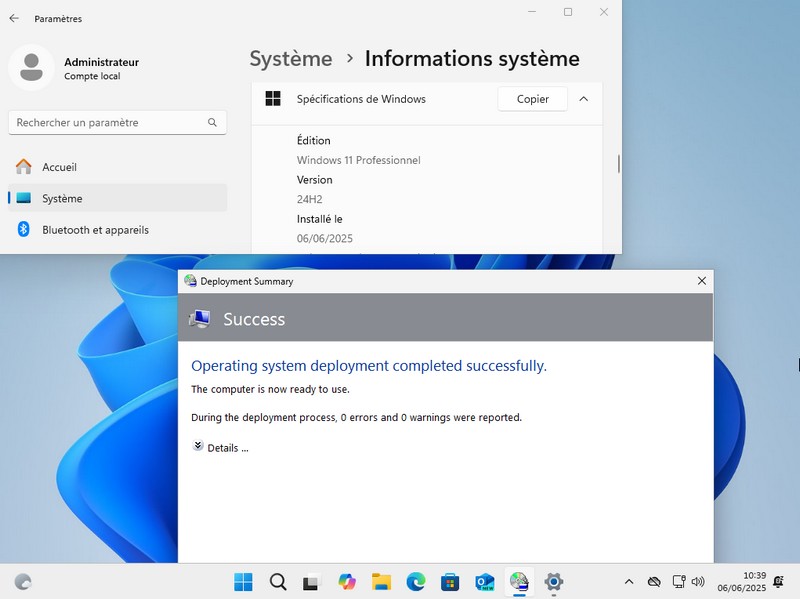The image size is (800, 599).
Task: Select Bluetooth et appareils in sidebar
Action: click(95, 230)
